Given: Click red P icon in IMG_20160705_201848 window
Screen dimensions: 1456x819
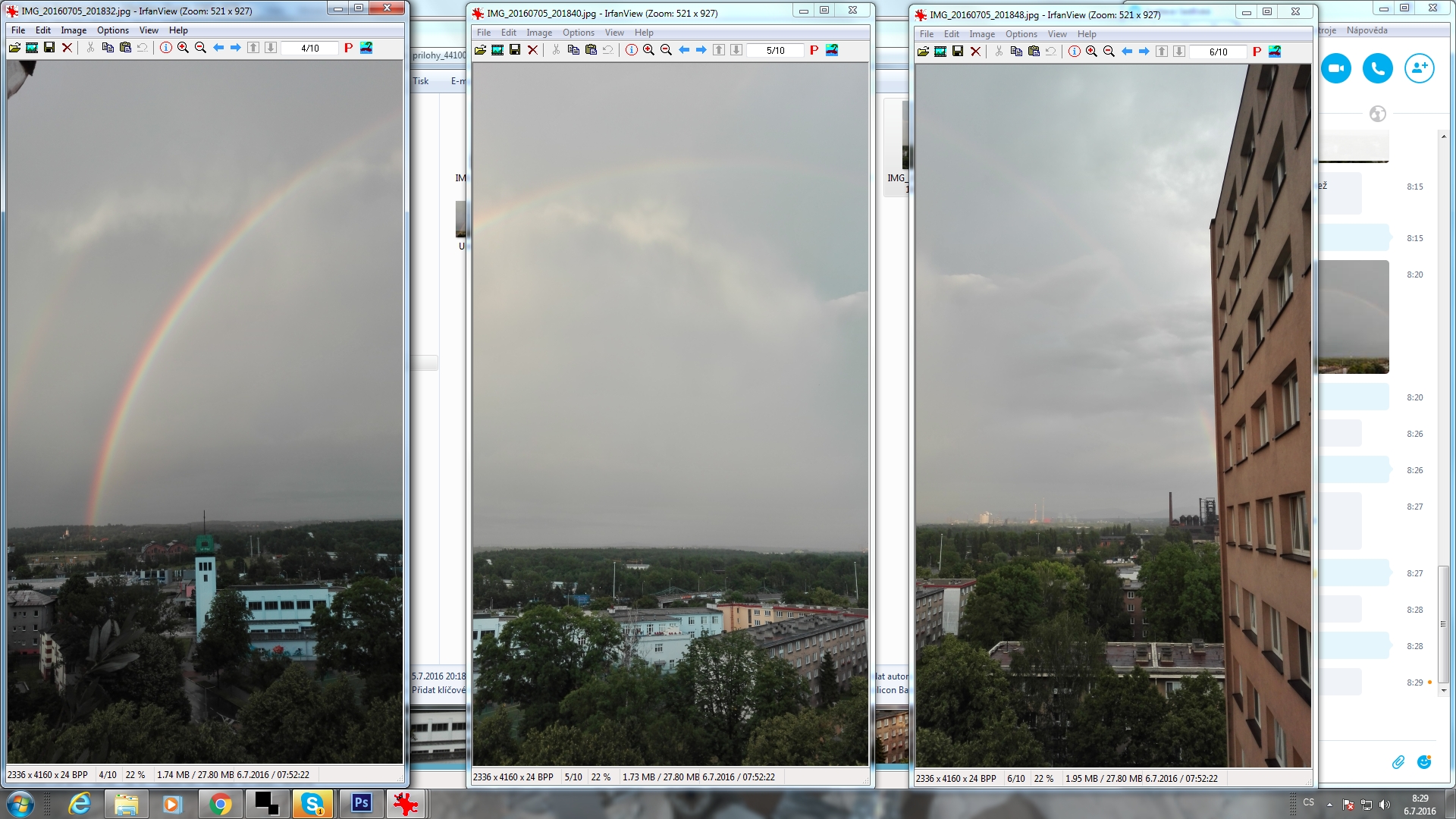Looking at the screenshot, I should coord(1257,52).
